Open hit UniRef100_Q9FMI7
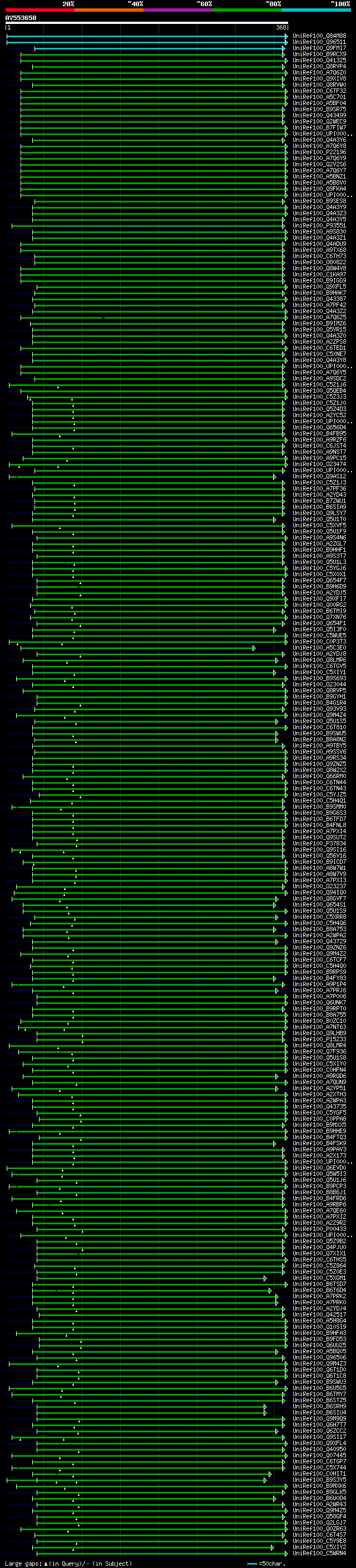 coord(319,48)
